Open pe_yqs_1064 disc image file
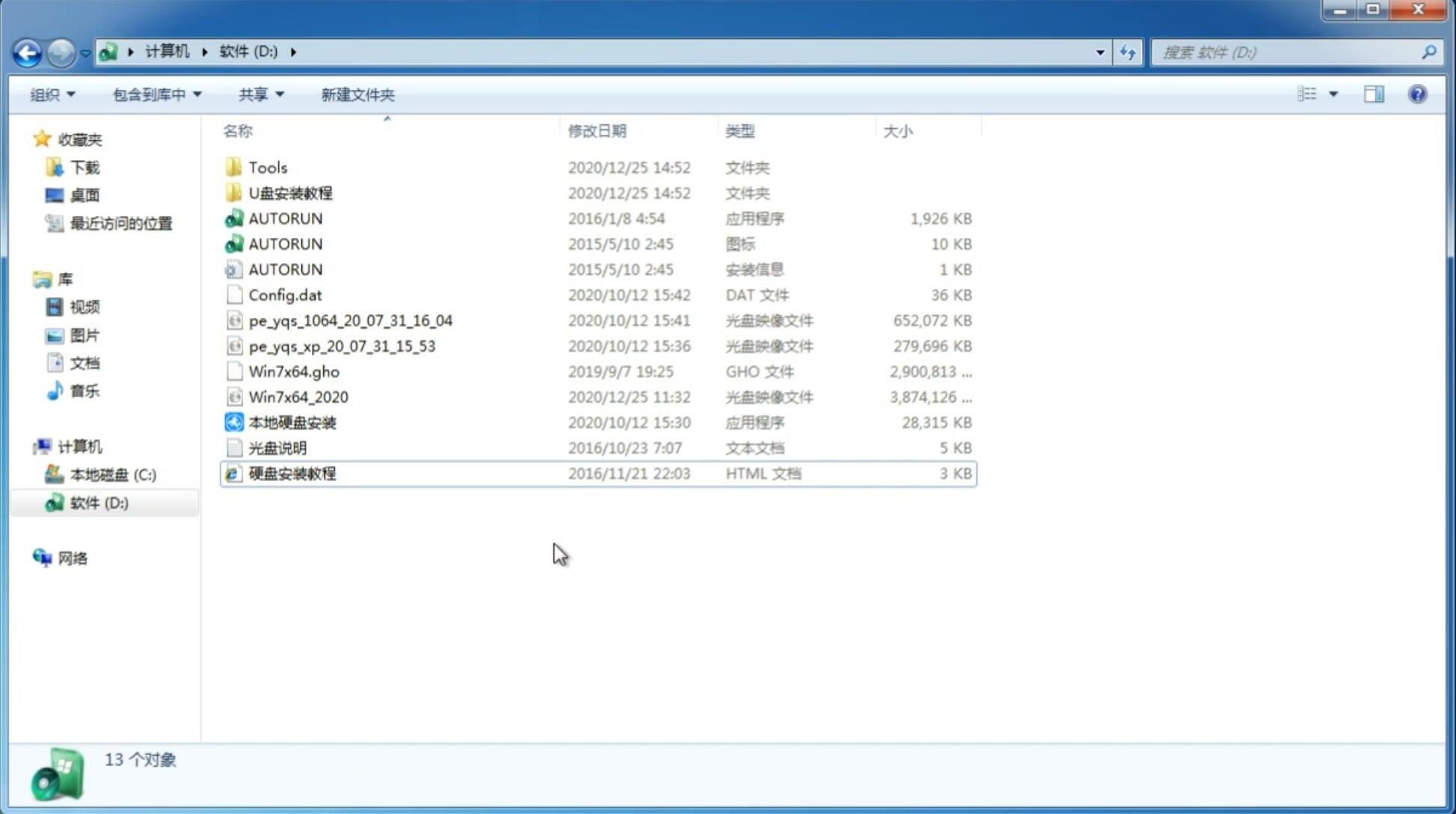Screen dimensions: 1456x814 [x=350, y=320]
